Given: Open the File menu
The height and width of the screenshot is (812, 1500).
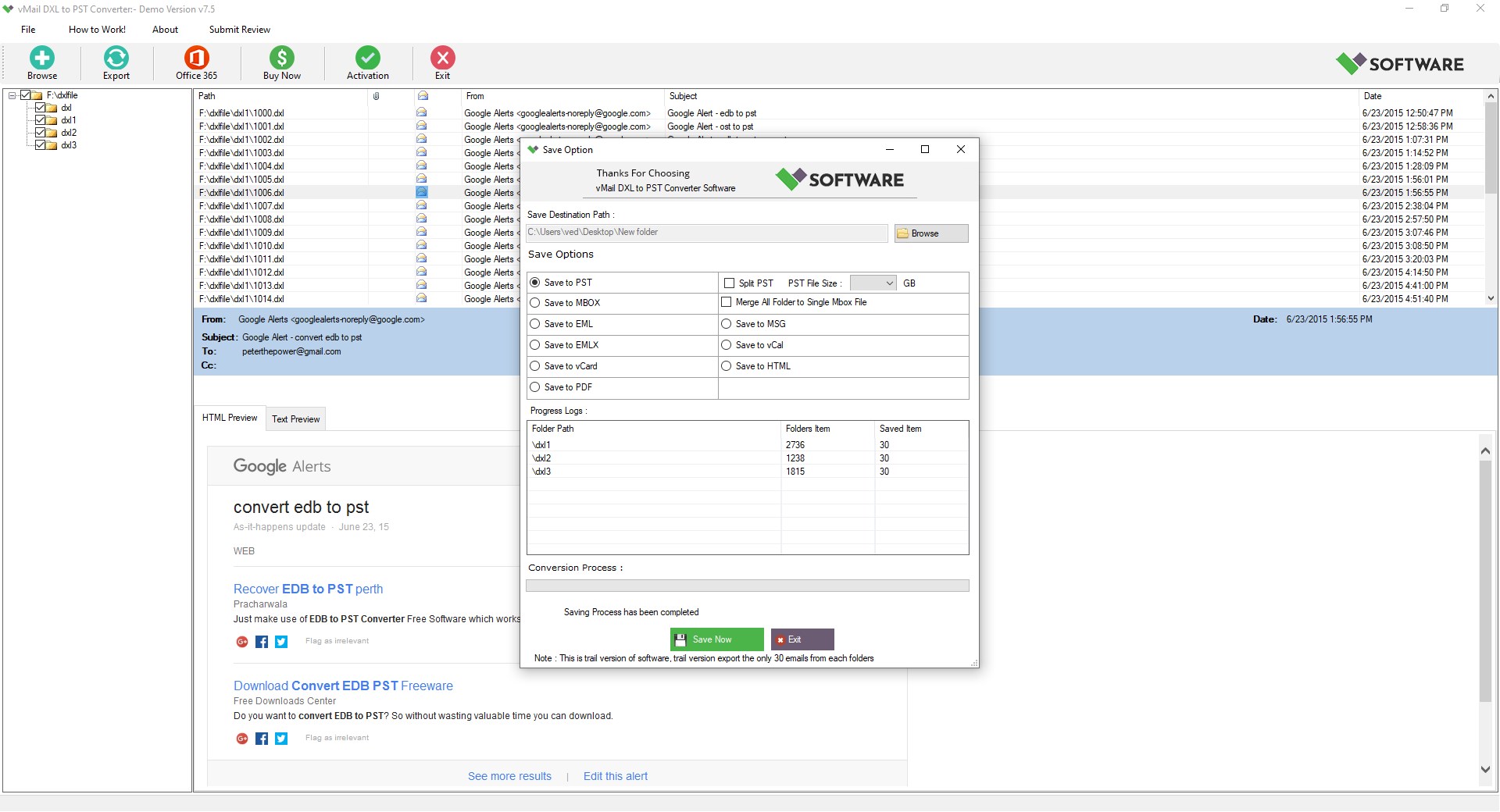Looking at the screenshot, I should coord(28,30).
